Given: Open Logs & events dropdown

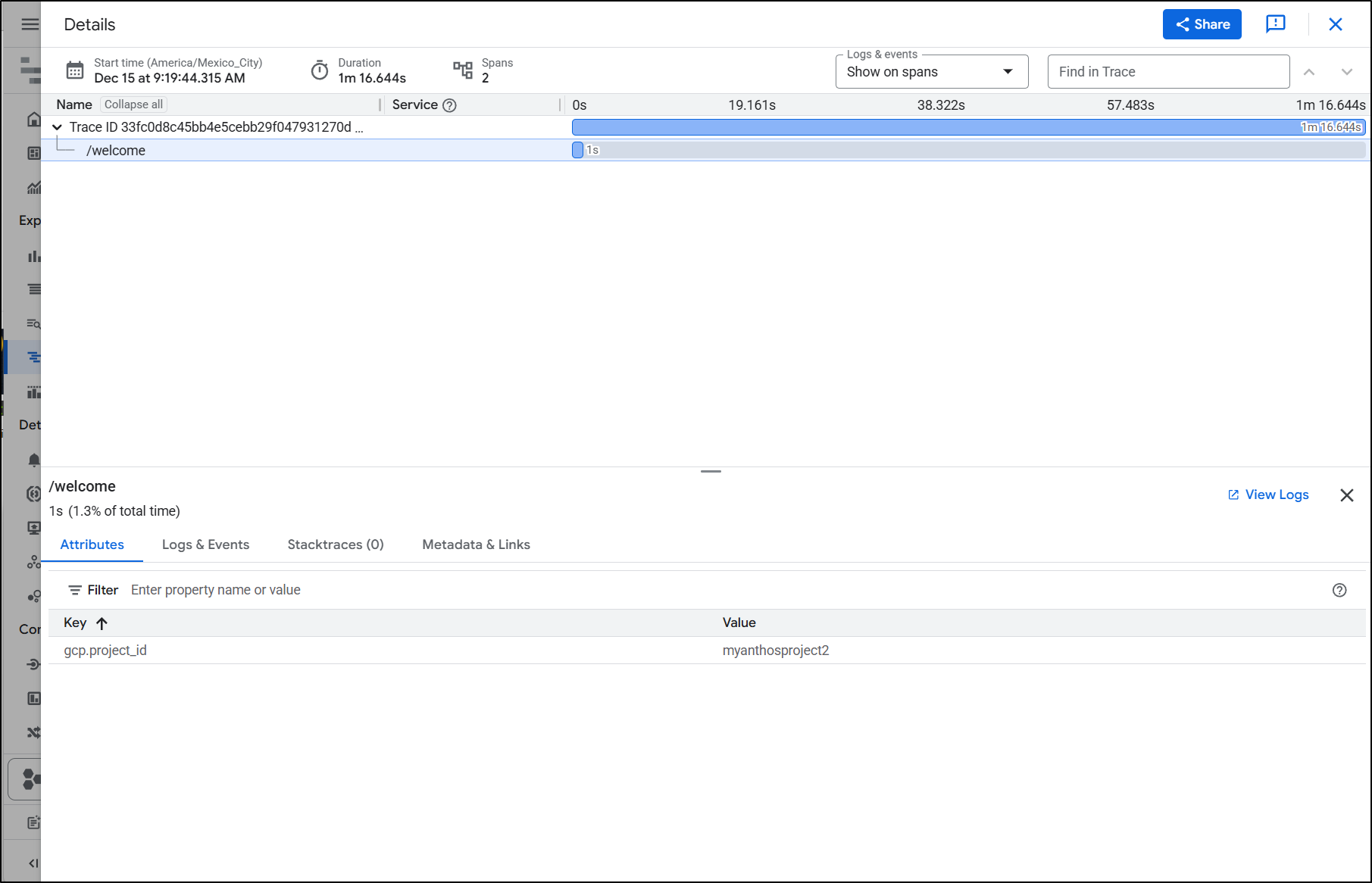Looking at the screenshot, I should pos(931,72).
